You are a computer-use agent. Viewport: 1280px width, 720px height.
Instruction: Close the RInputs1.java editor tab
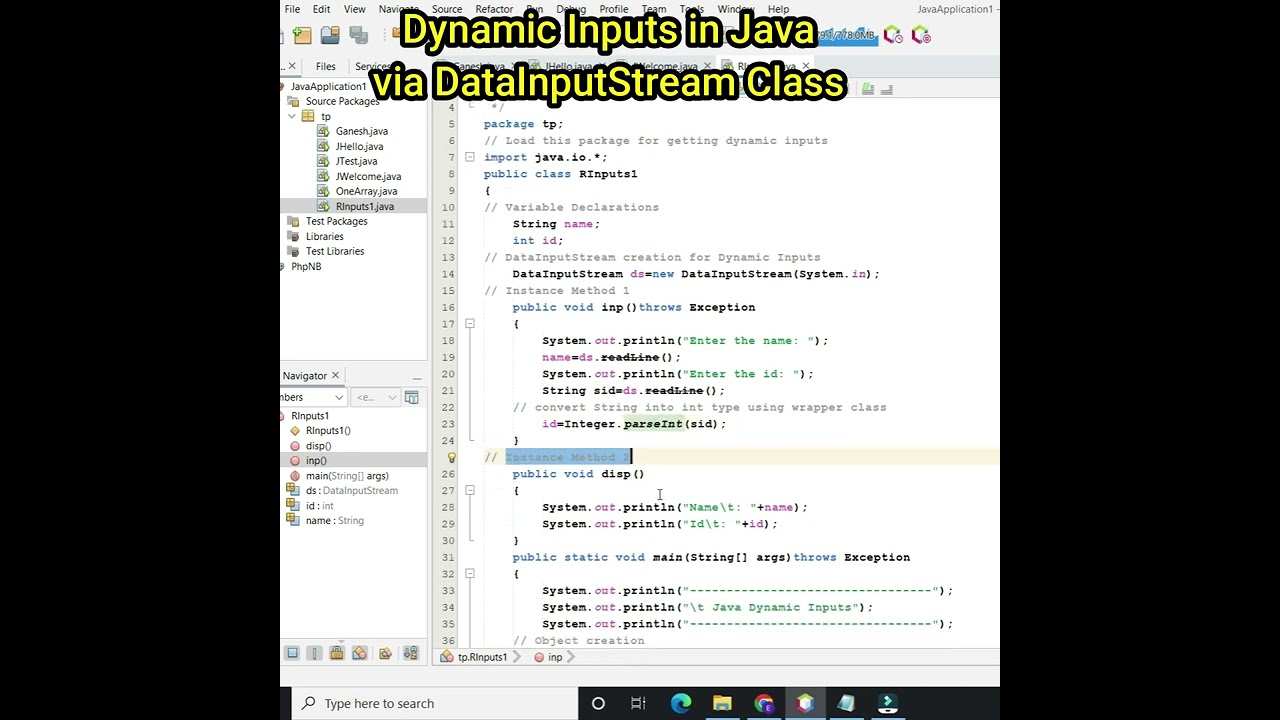tap(806, 67)
